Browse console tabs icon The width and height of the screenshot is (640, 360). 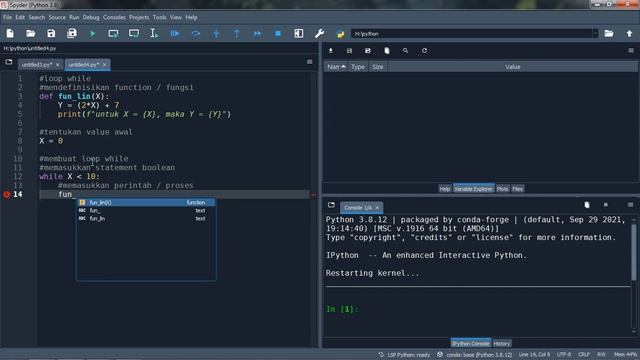pos(331,204)
